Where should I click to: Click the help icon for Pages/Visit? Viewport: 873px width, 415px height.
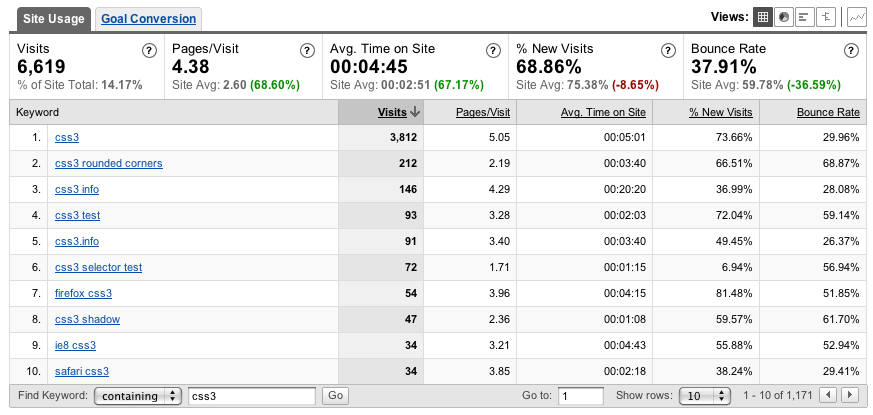click(306, 51)
